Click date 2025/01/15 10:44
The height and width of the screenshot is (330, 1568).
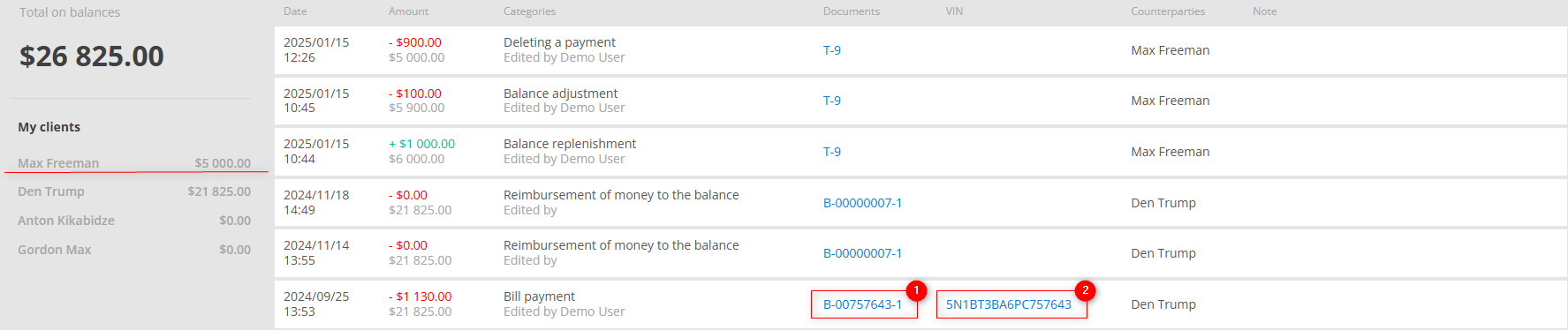[x=316, y=151]
